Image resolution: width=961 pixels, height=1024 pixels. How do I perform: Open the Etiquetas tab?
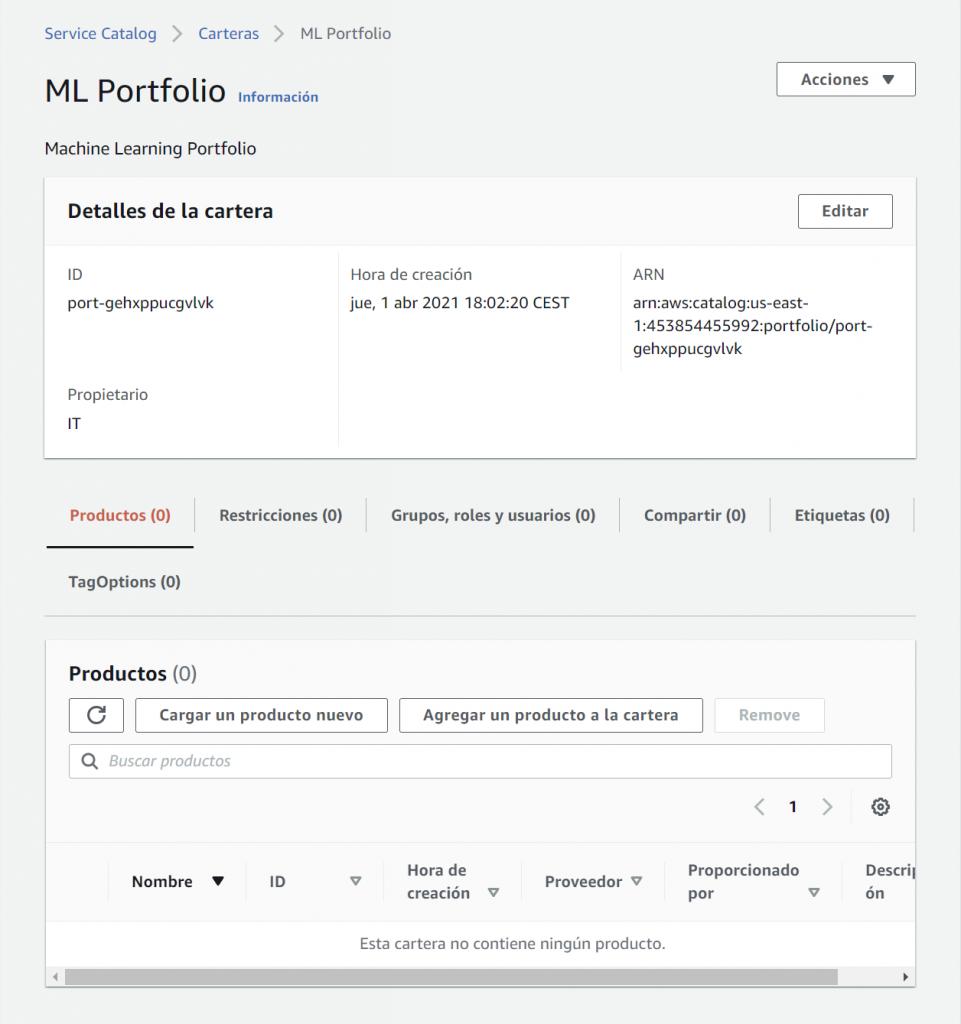(x=841, y=515)
